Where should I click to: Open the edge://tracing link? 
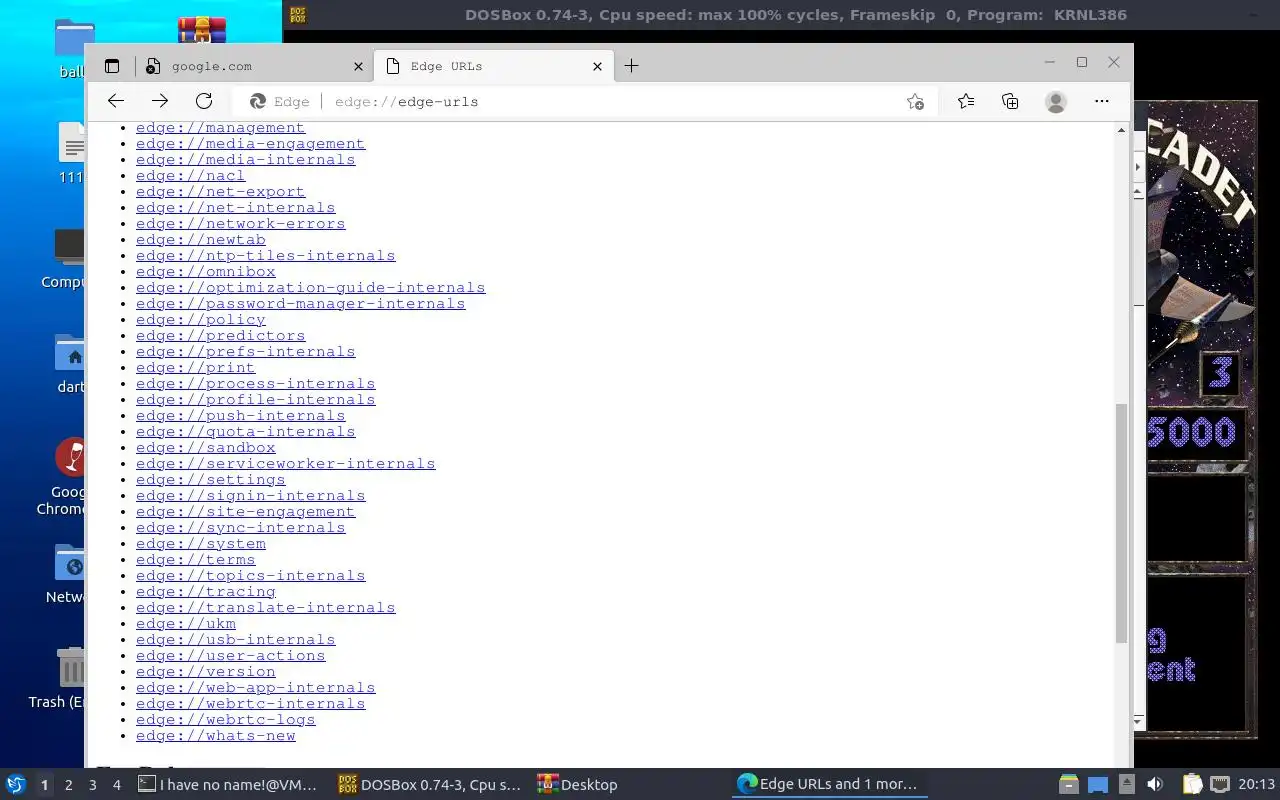[205, 591]
